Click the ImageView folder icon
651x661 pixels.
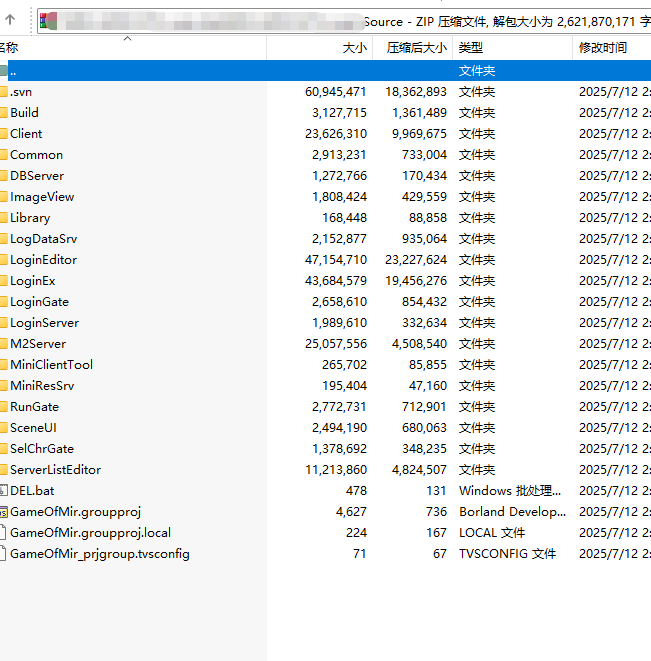point(4,197)
